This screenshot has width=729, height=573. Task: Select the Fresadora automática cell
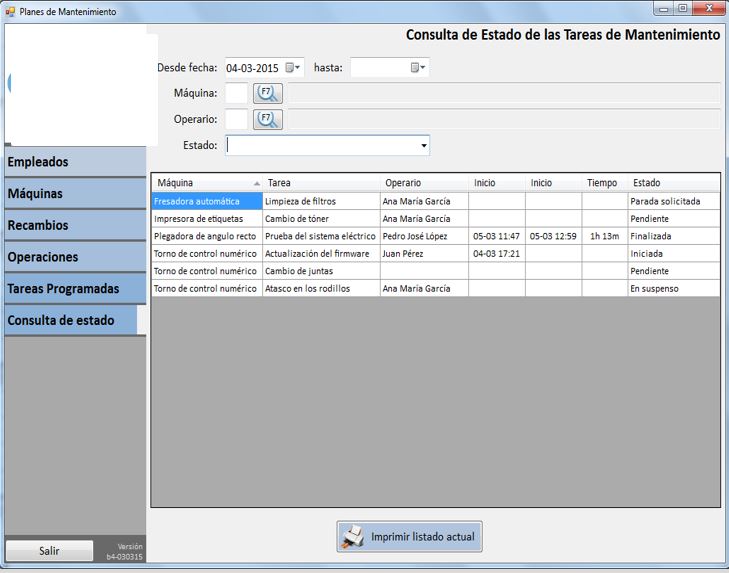point(207,201)
